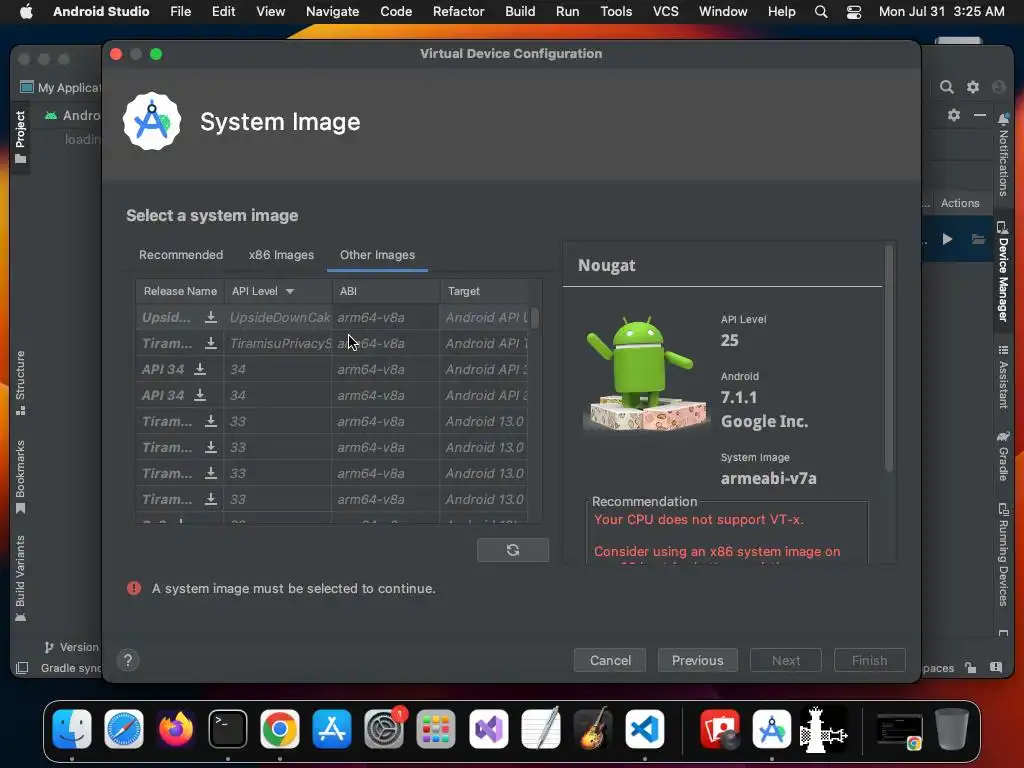Open Finder from the dock
This screenshot has width=1024, height=768.
(72, 729)
